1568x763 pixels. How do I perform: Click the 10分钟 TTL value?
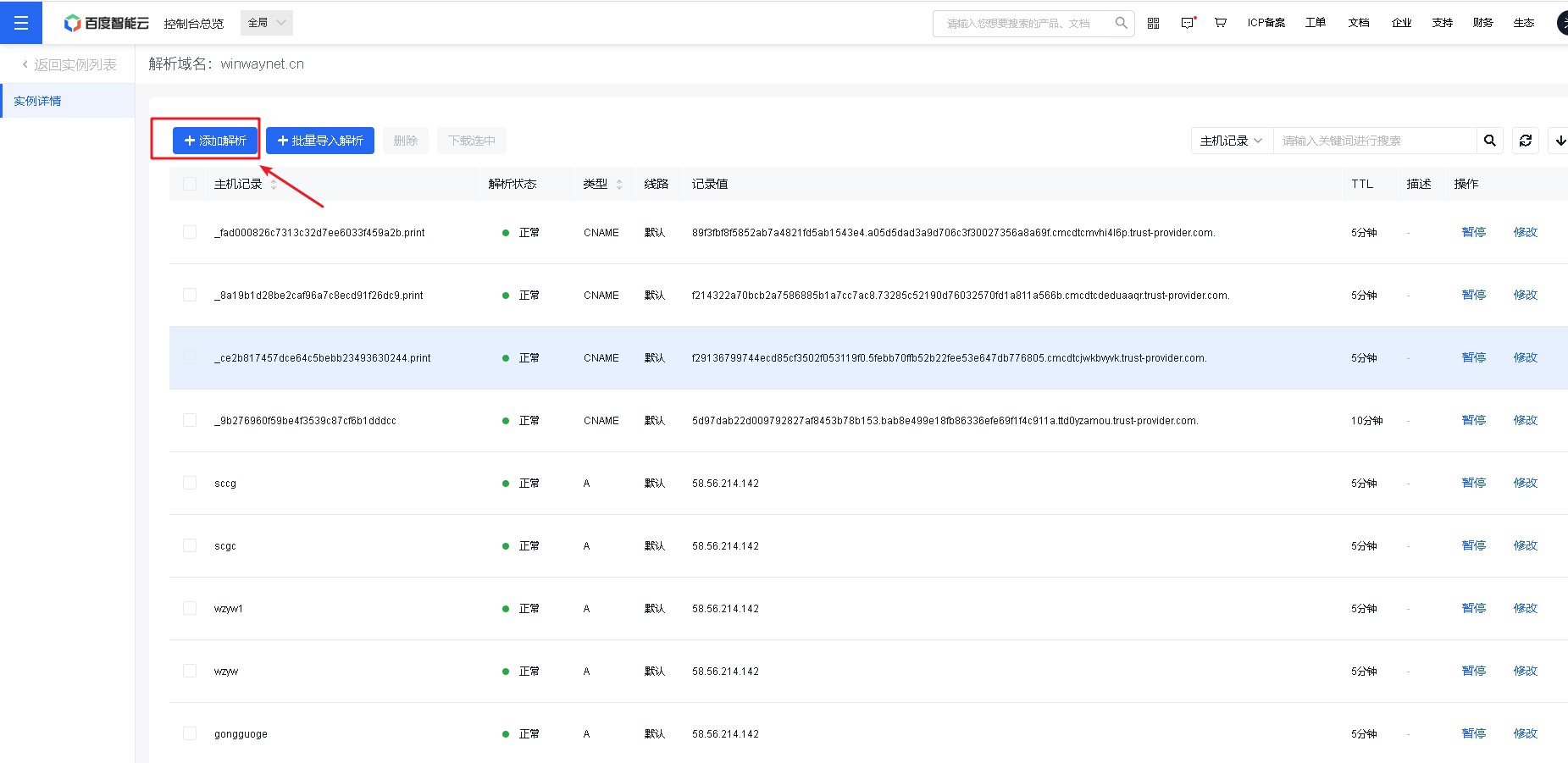tap(1367, 421)
